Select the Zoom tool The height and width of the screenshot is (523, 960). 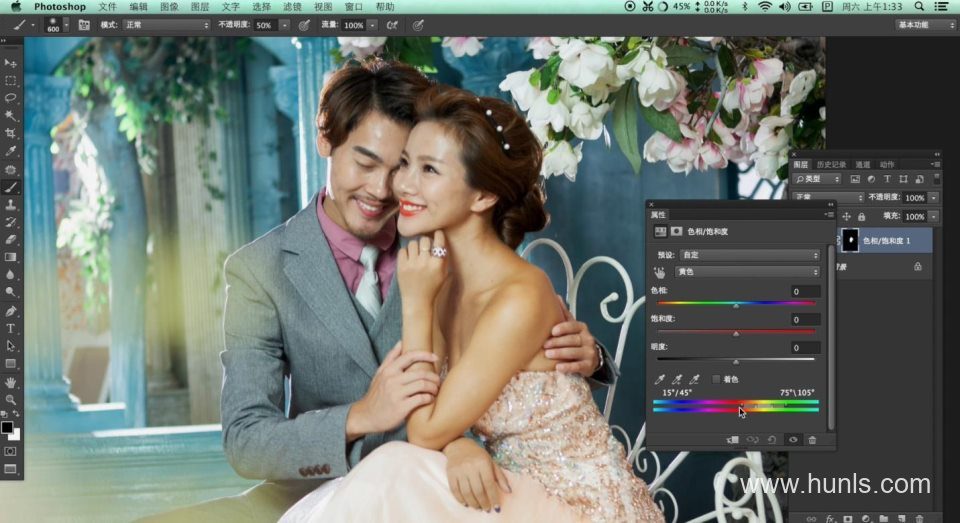click(x=10, y=400)
